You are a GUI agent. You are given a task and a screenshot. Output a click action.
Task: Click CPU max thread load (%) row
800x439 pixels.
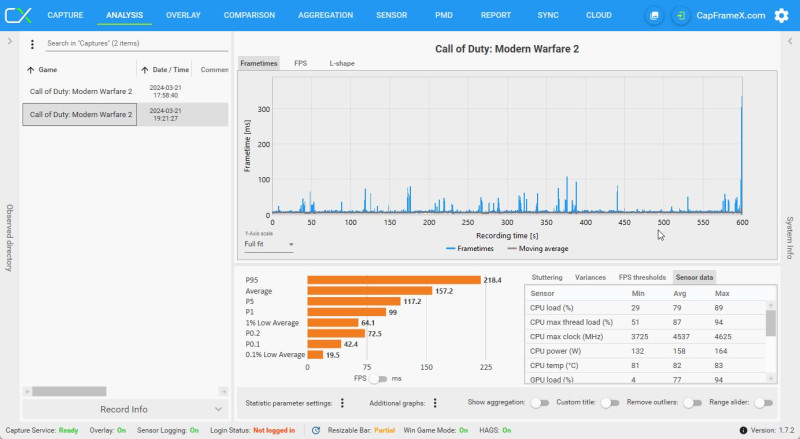click(645, 322)
